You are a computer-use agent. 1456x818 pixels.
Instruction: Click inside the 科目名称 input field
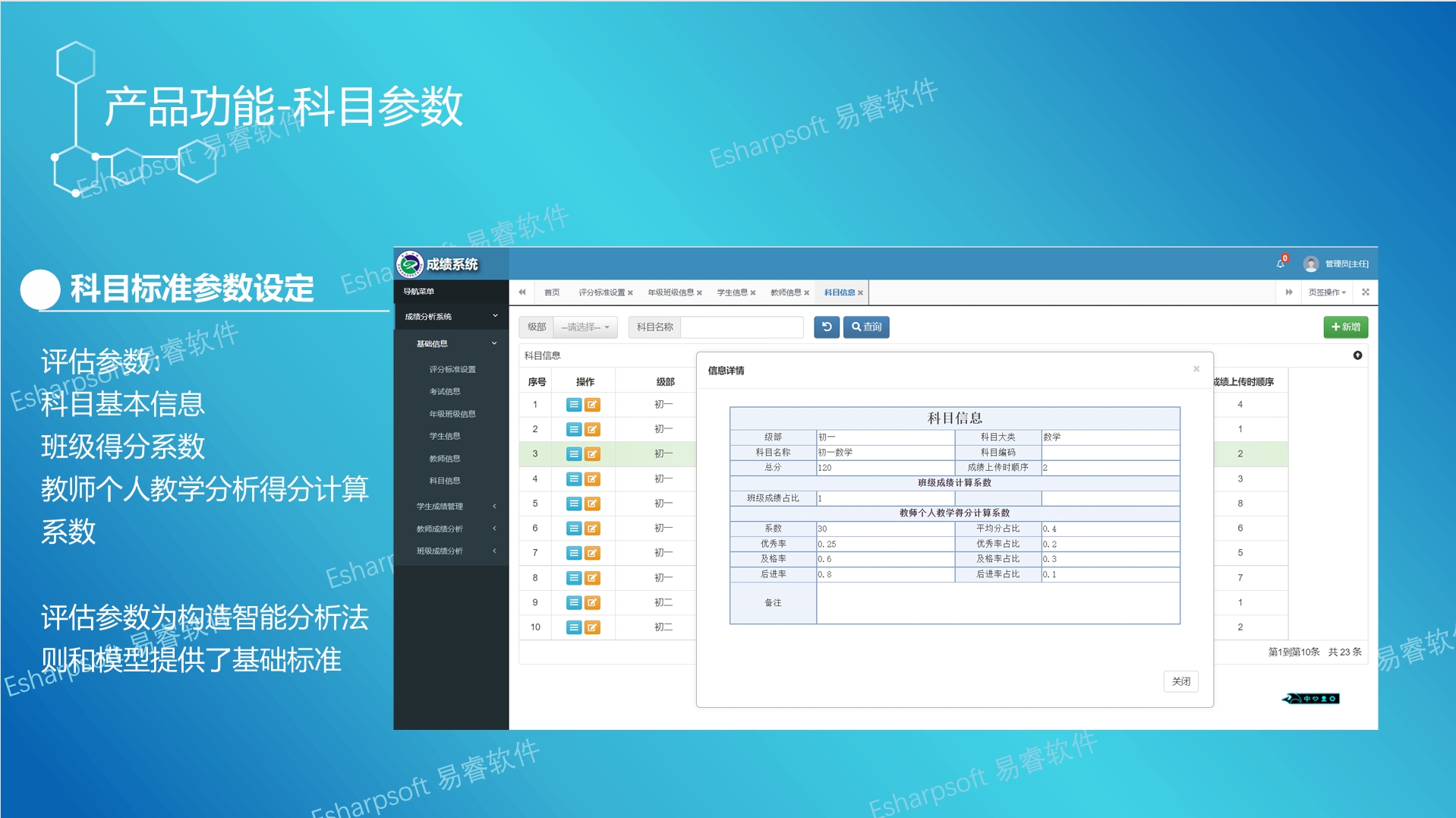pyautogui.click(x=742, y=327)
